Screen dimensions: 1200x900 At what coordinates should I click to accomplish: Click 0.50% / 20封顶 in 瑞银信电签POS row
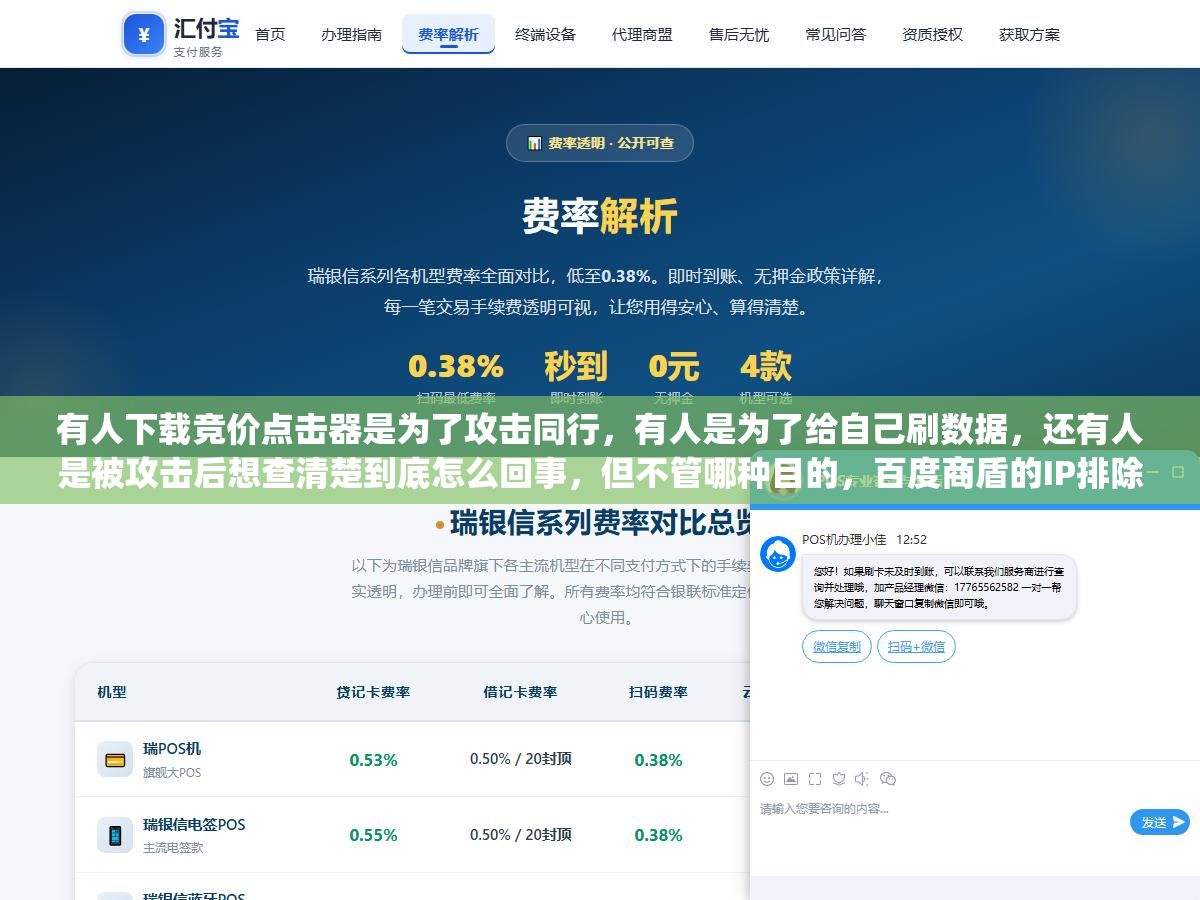click(521, 834)
